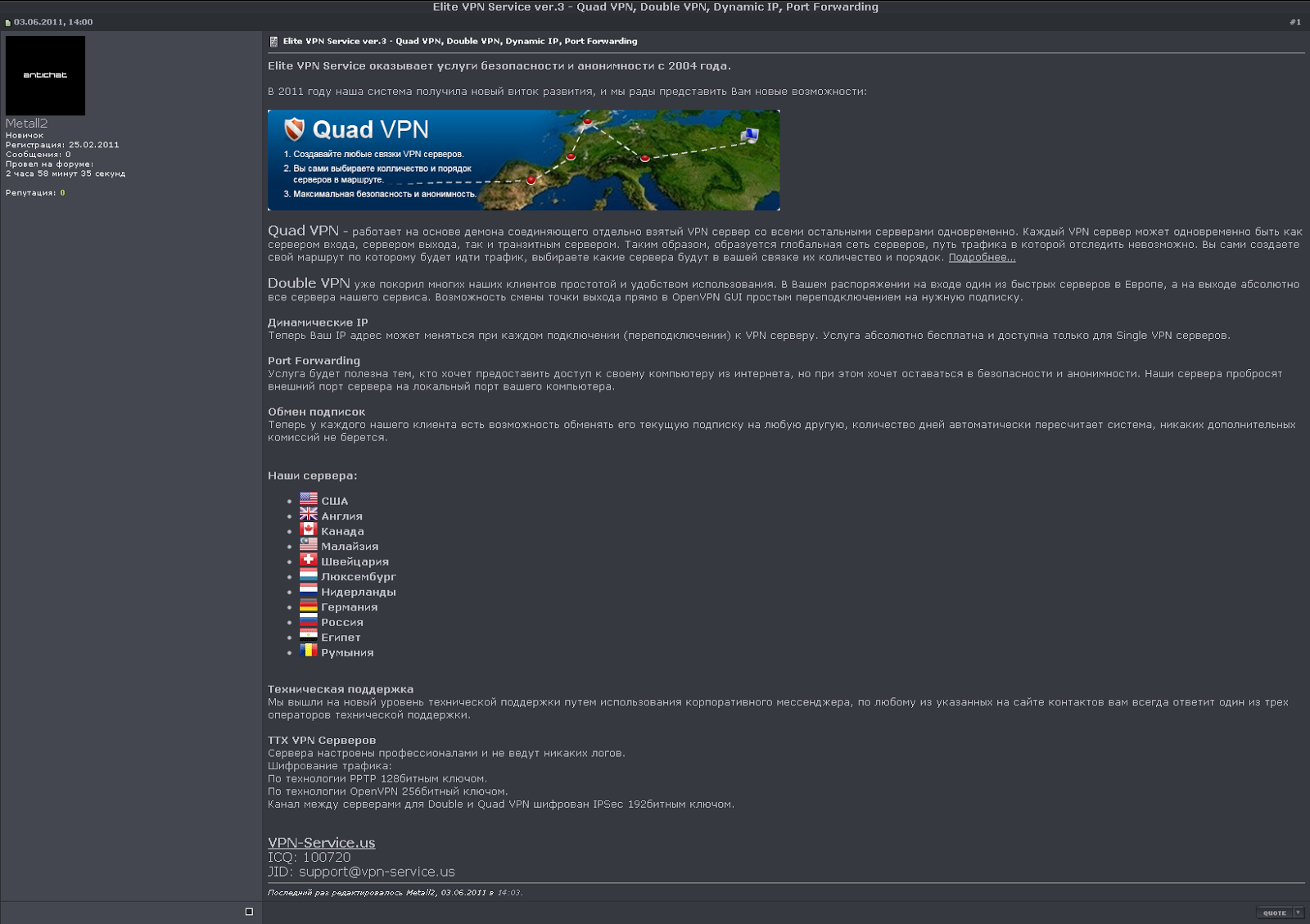1310x924 pixels.
Task: Click the Германия list entry
Action: tap(349, 607)
